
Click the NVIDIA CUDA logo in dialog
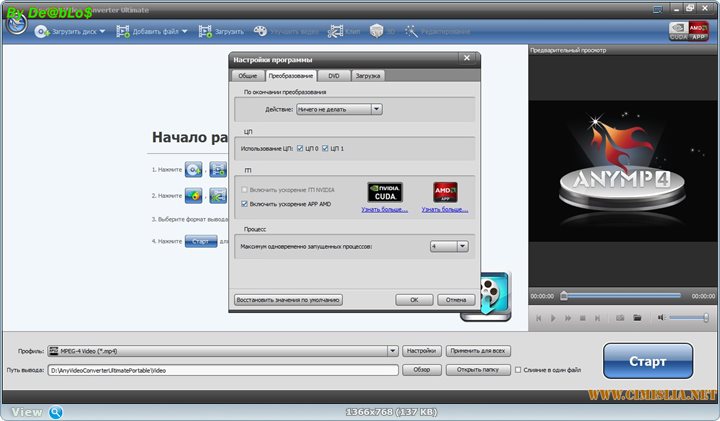point(385,192)
